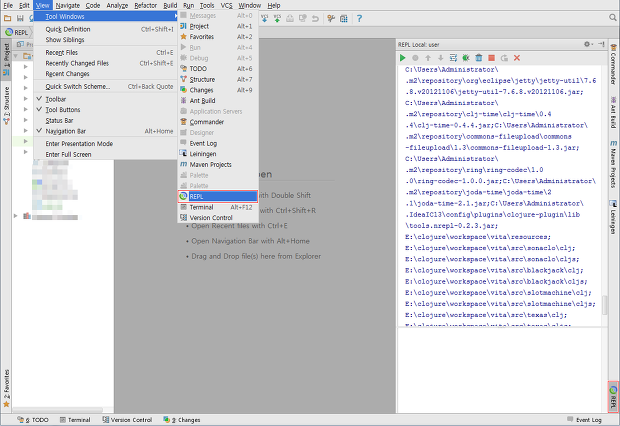Viewport: 620px width, 426px height.
Task: Click the green bug icon in REPL toolbar
Action: point(466,58)
